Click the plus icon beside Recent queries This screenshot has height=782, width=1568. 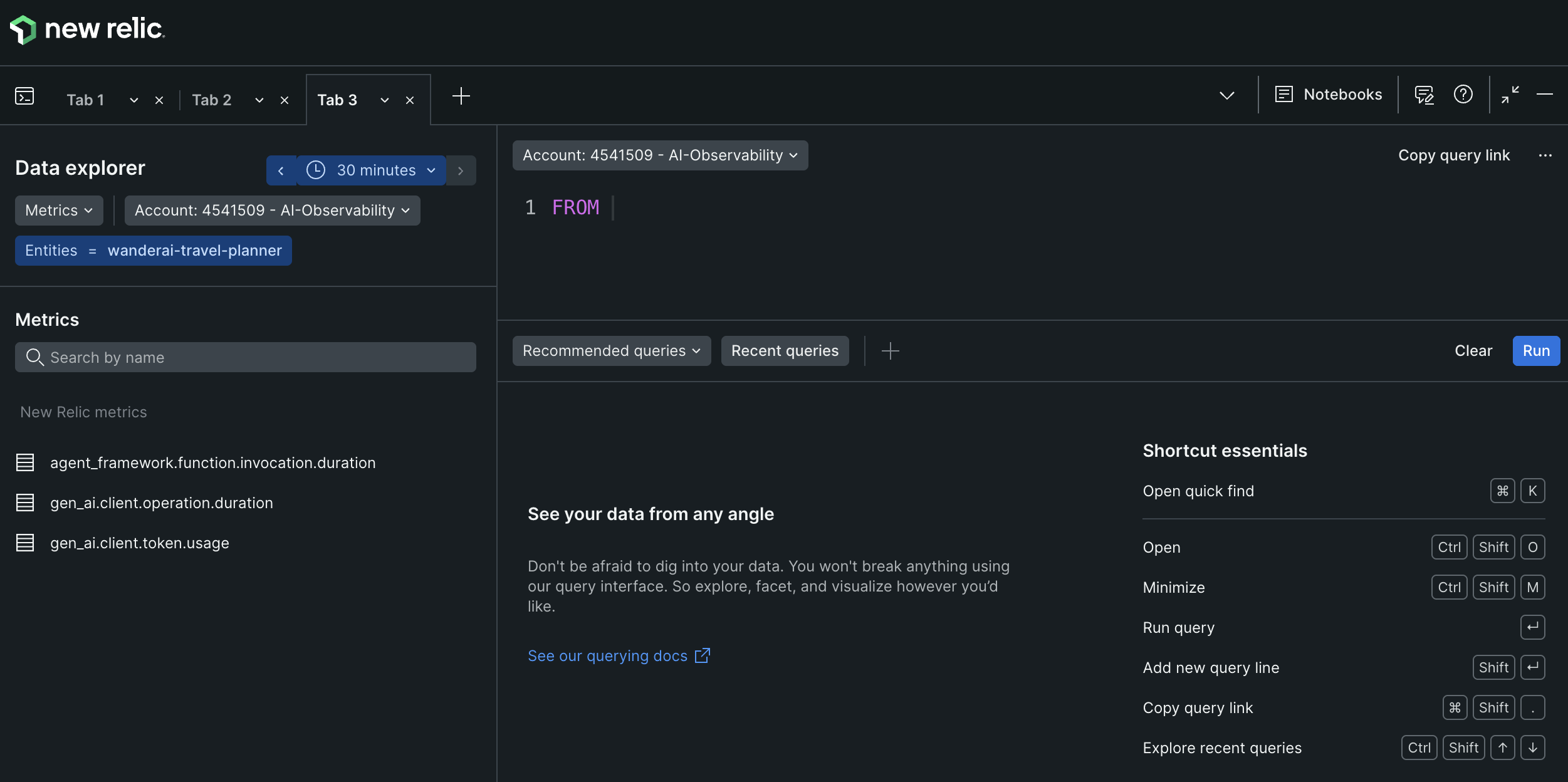click(890, 351)
